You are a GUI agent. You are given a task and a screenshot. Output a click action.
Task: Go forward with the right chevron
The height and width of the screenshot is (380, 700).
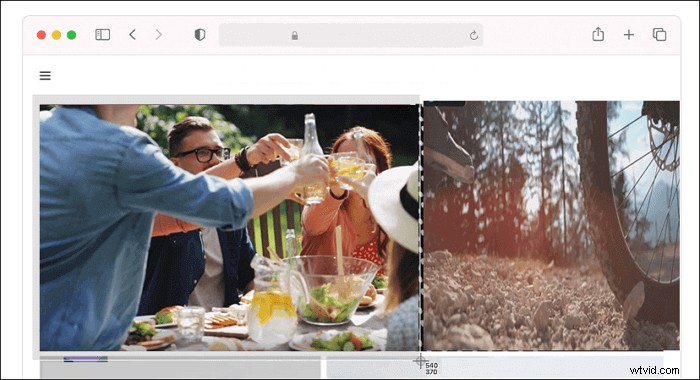pos(158,34)
